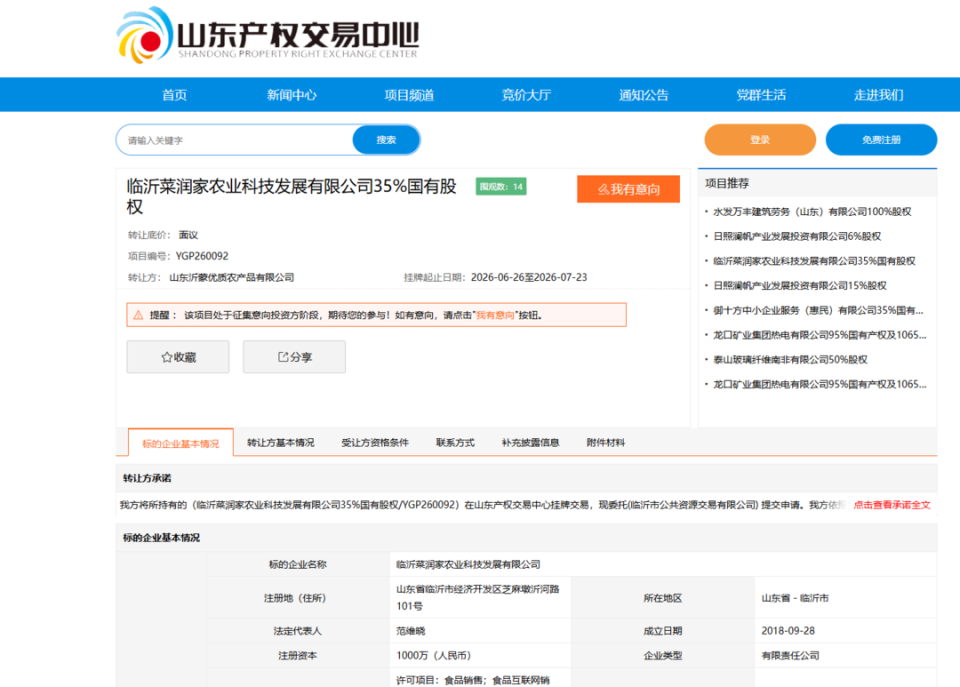Screen dimensions: 960x687
Task: Click the 转让方承诺 section heading
Action: coord(147,478)
